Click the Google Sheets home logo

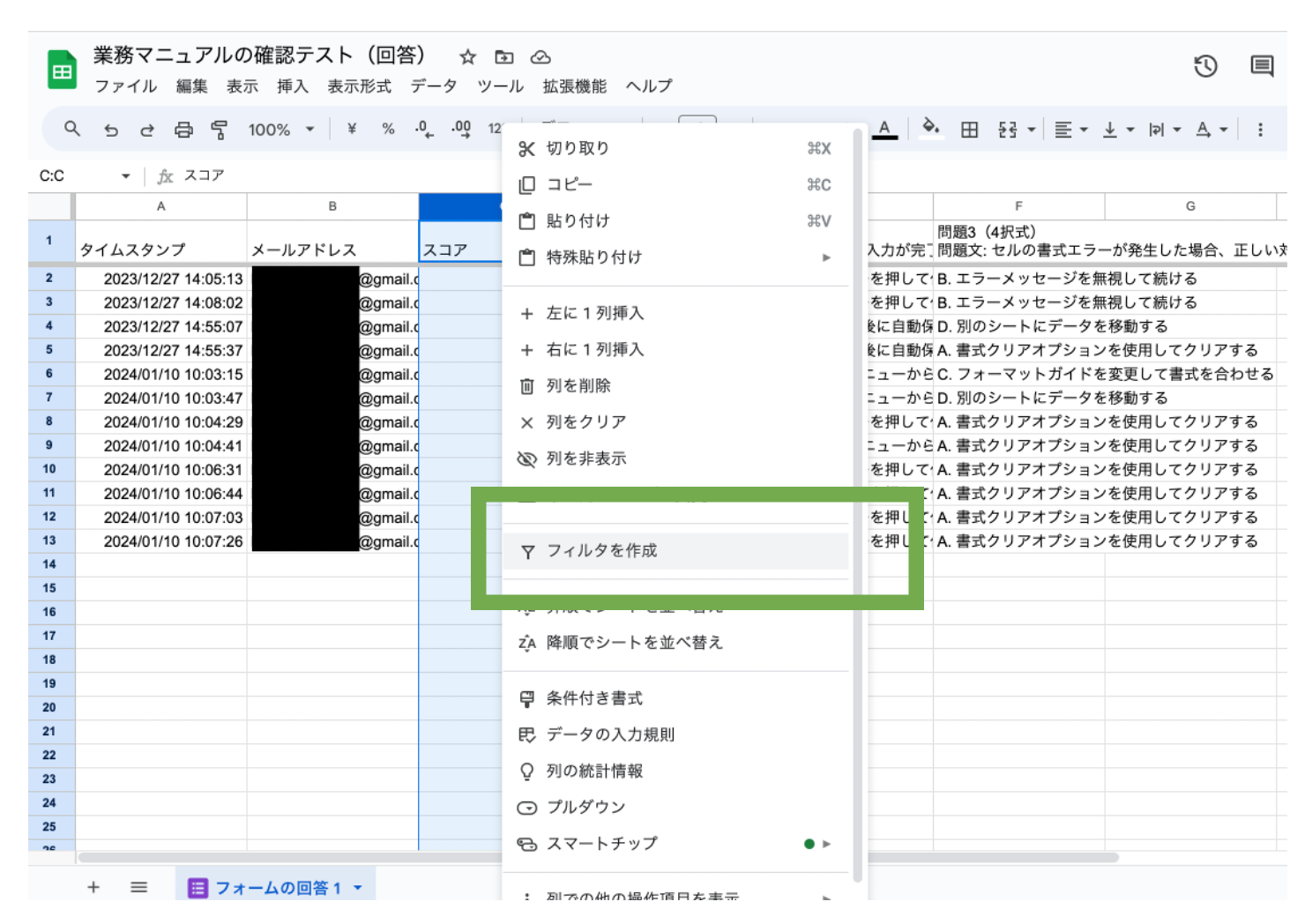click(x=62, y=71)
